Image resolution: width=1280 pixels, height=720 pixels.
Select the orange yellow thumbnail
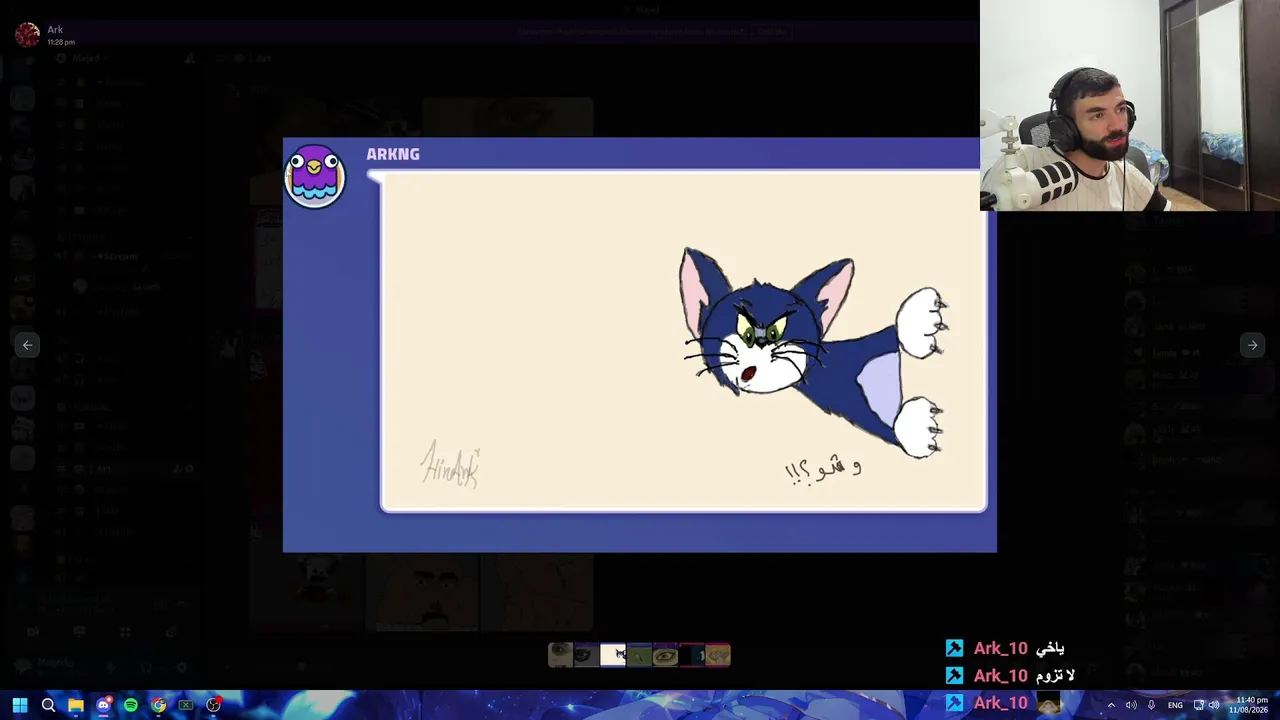pos(718,655)
